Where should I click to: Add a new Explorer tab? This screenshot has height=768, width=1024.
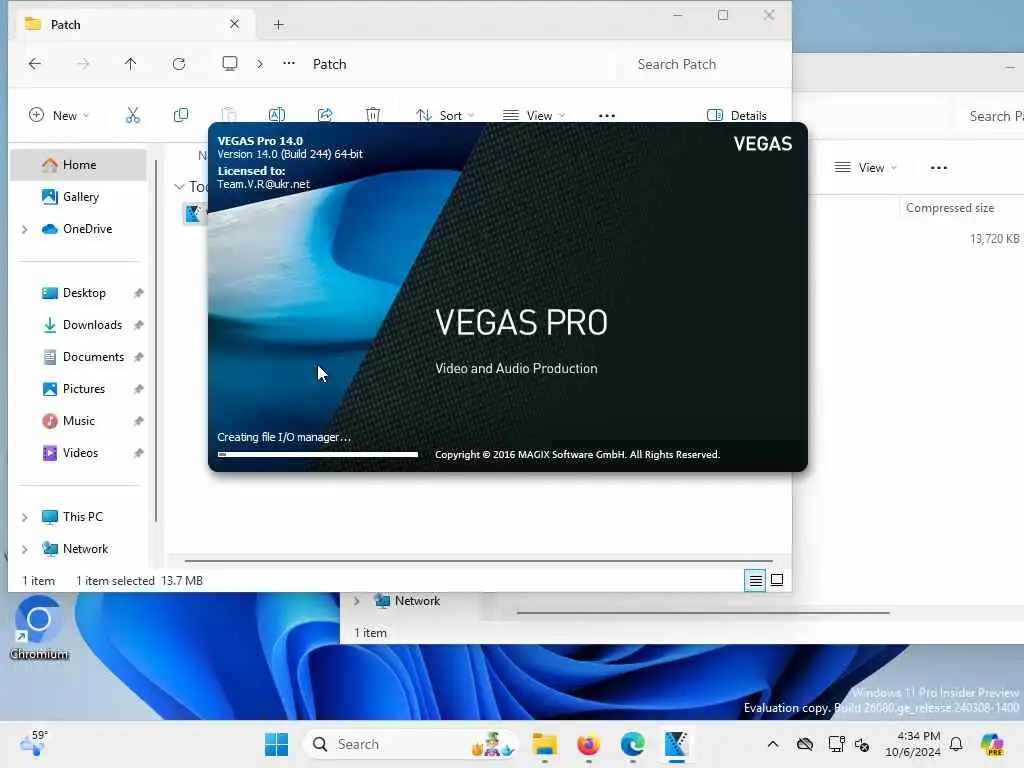[x=278, y=25]
